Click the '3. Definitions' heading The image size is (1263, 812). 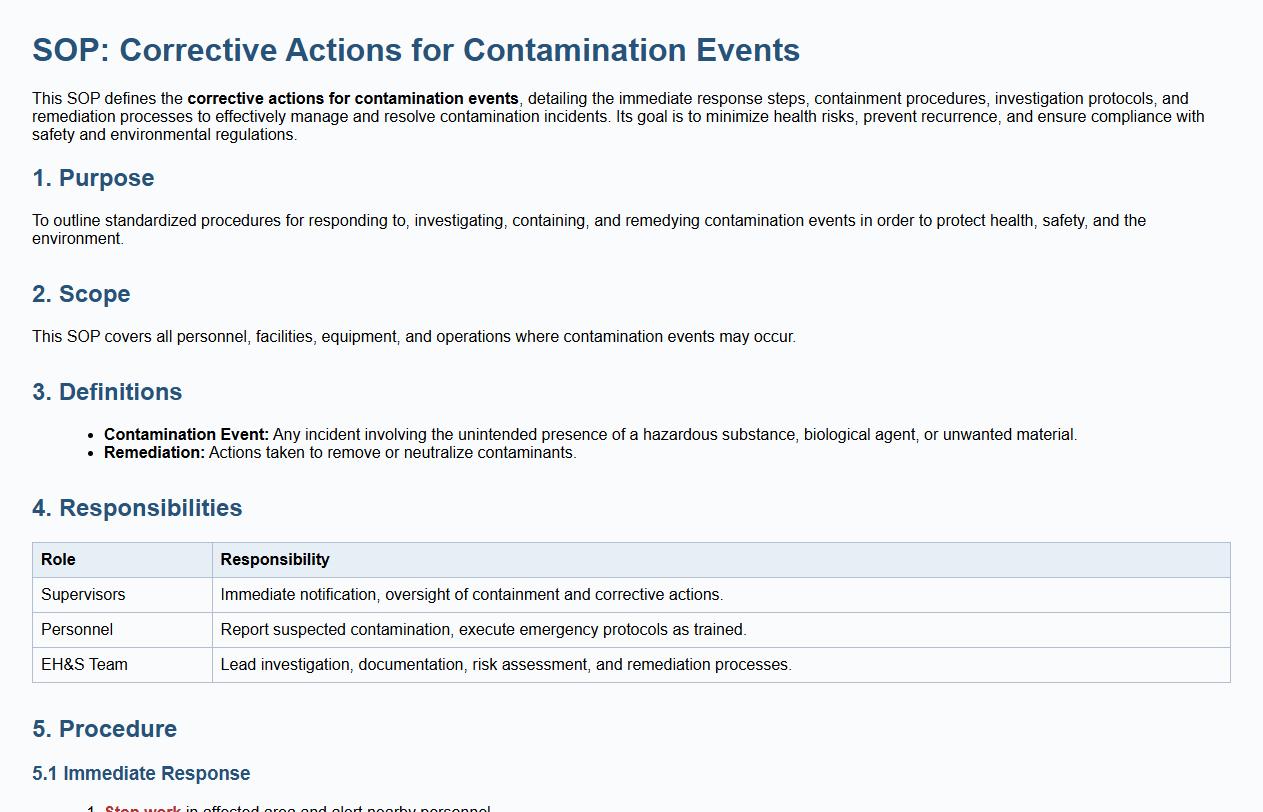point(107,392)
